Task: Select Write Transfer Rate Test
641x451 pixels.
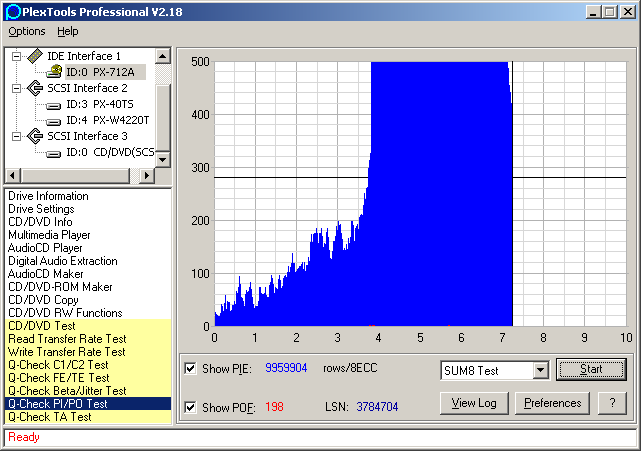Action: tap(88, 352)
